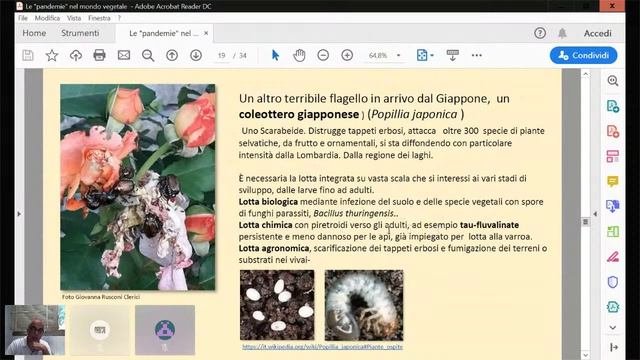The image size is (640, 360).
Task: Activate the selection arrow tool
Action: [276, 55]
